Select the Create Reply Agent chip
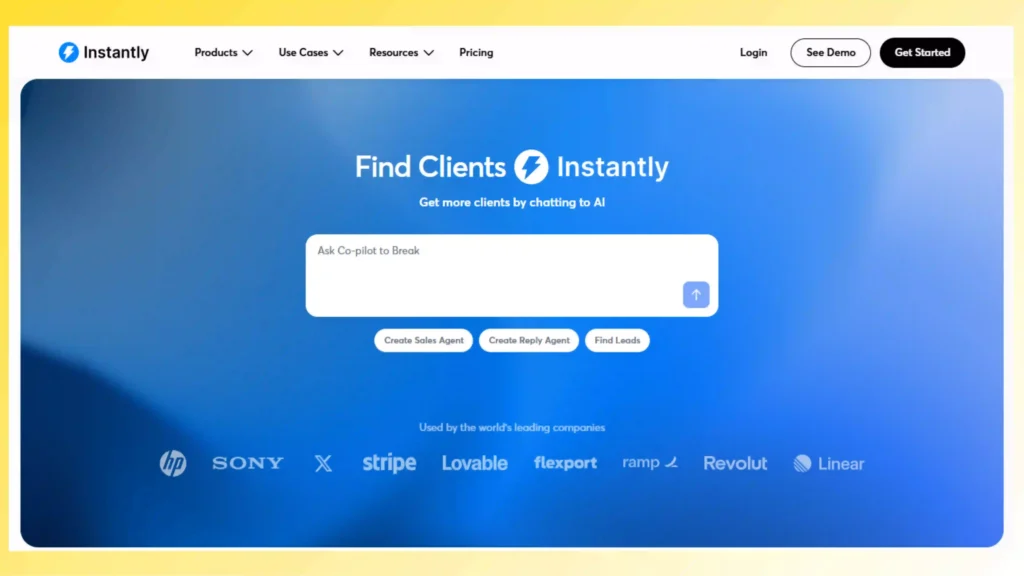Screen dimensions: 1024x576 (x=529, y=340)
